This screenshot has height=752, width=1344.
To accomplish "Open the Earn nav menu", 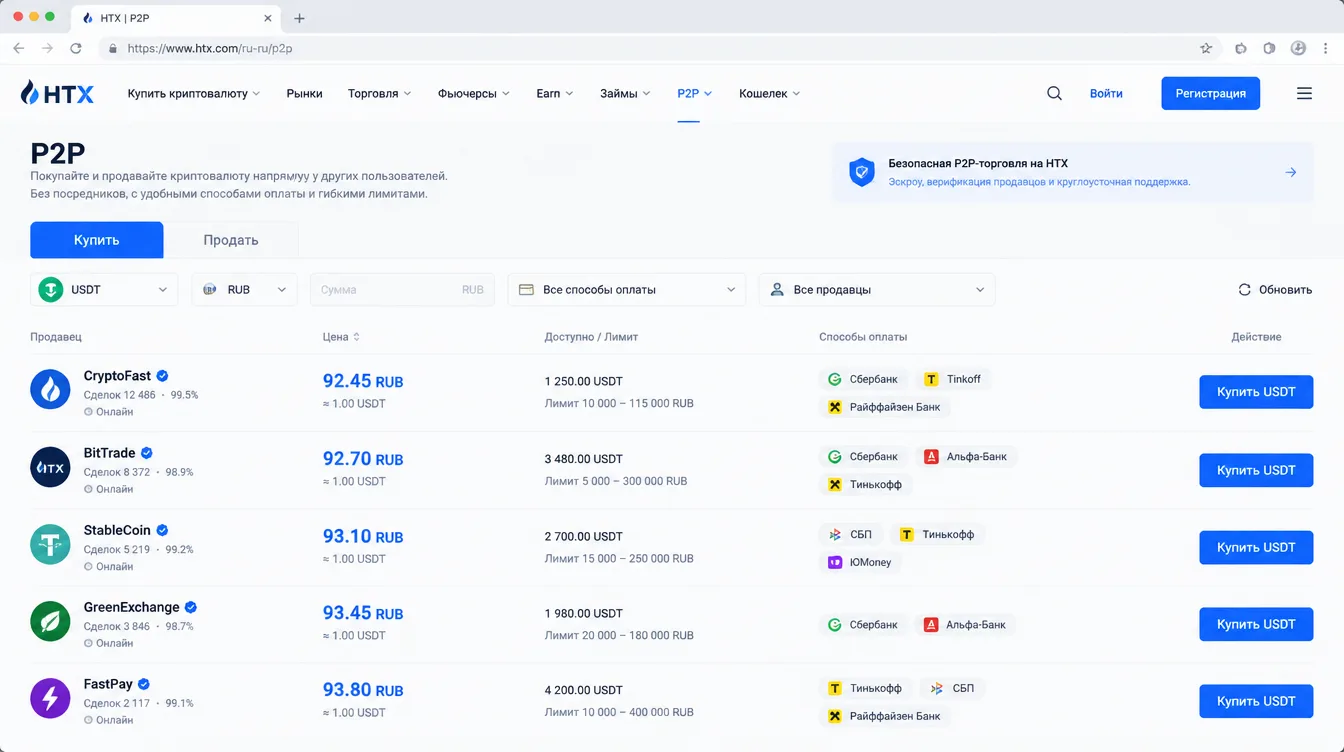I will [555, 93].
